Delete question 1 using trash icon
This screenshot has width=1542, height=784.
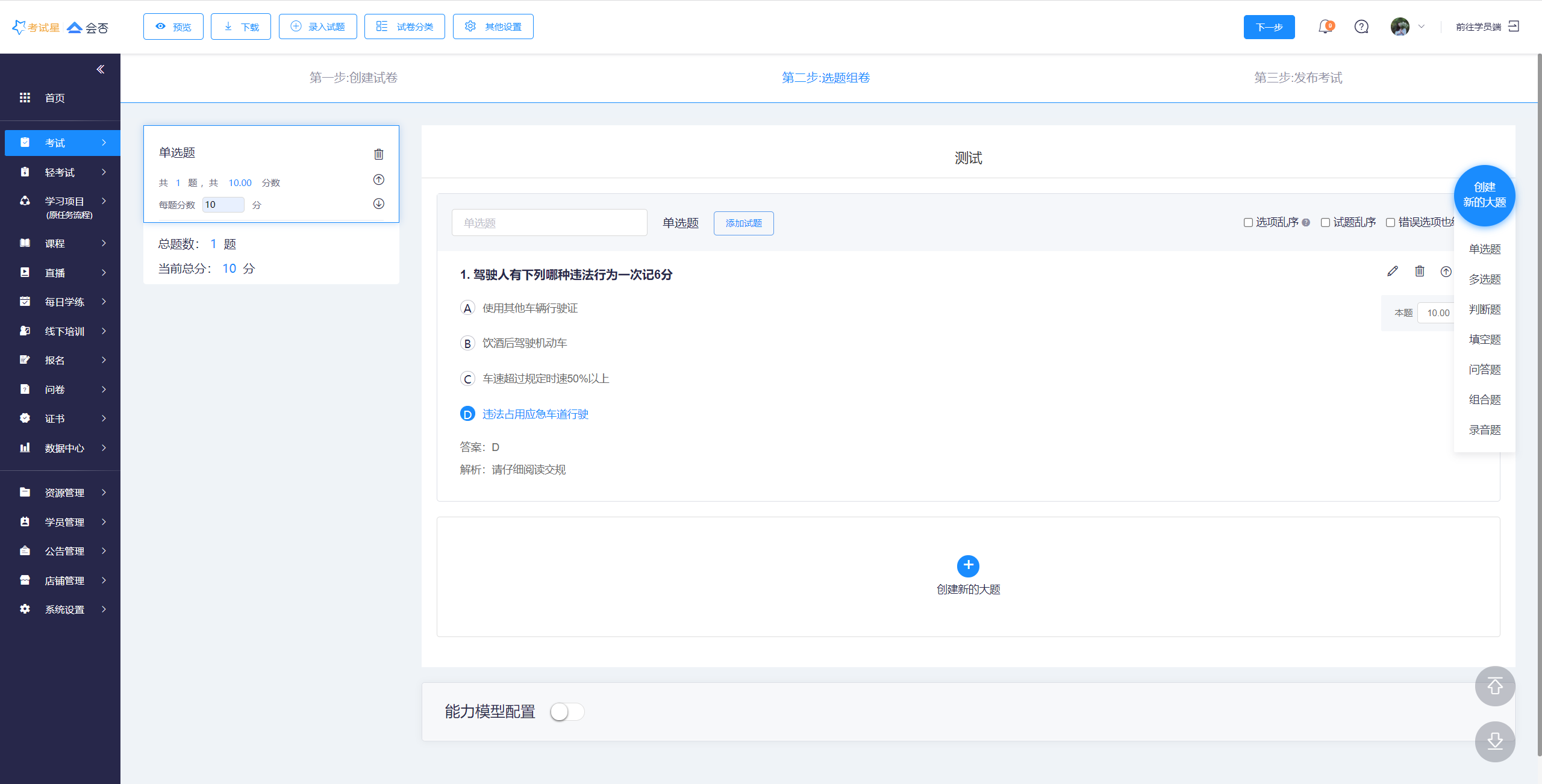[1420, 272]
